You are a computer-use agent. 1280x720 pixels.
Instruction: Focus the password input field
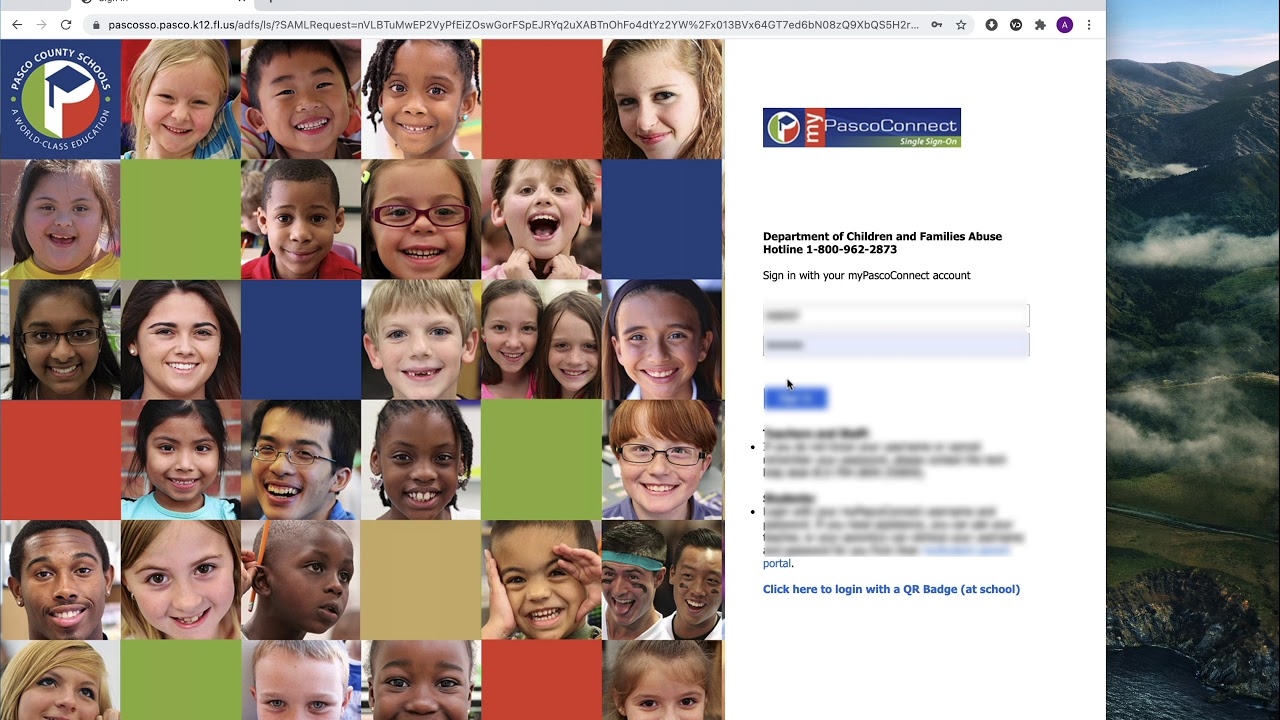(x=895, y=345)
